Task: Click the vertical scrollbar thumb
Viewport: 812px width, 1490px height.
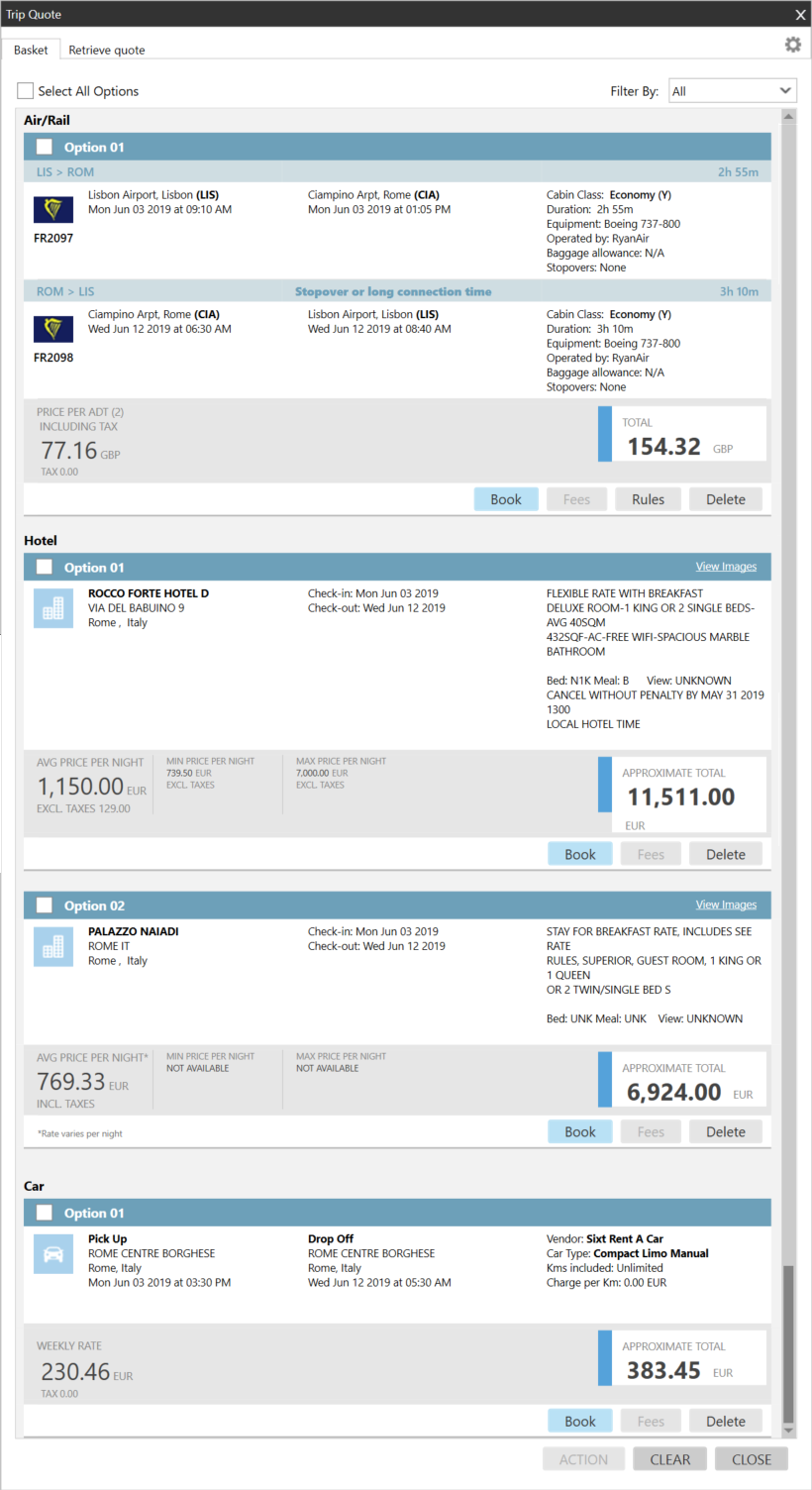Action: pos(788,1342)
